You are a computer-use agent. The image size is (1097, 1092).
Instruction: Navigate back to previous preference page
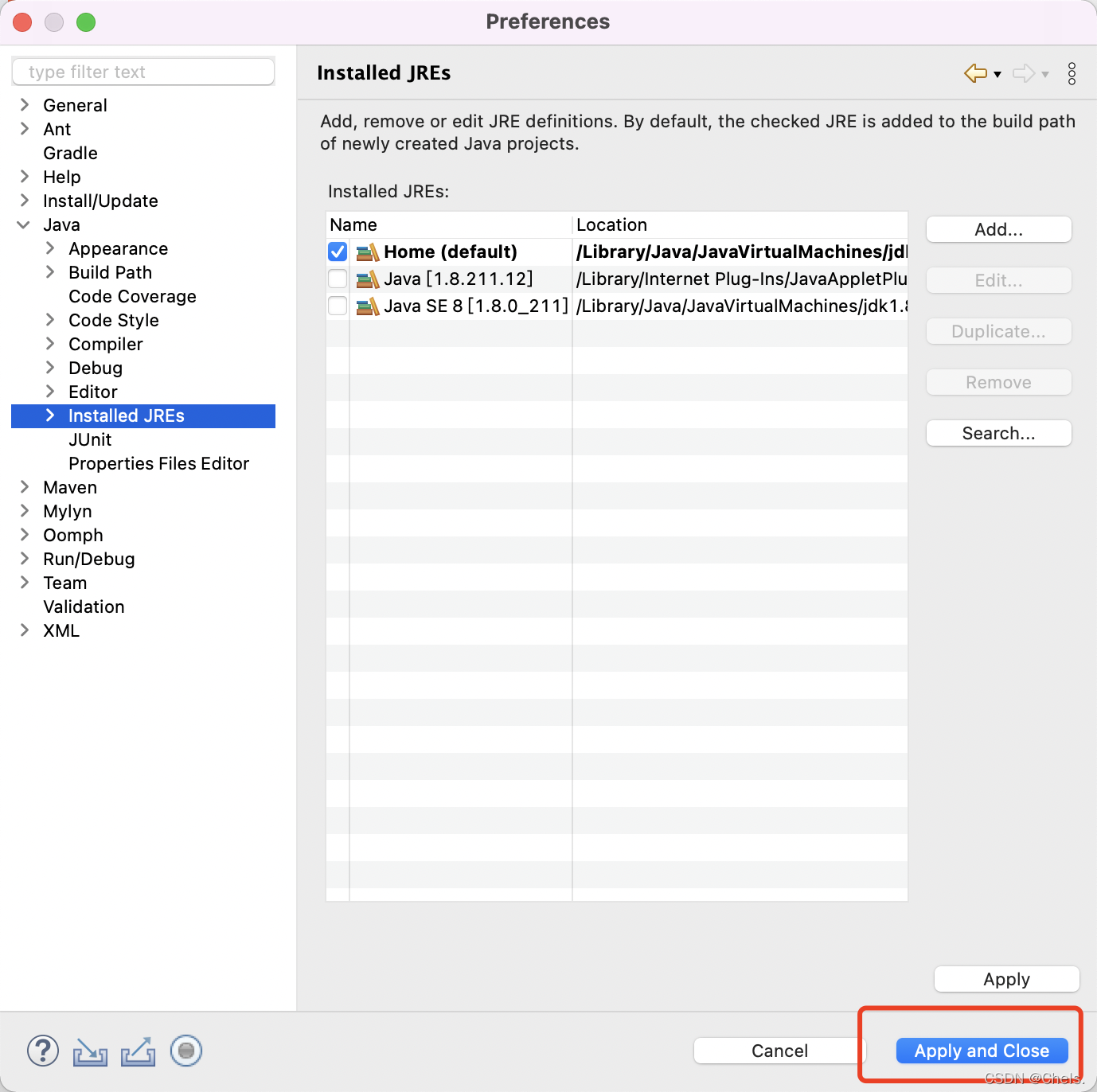(974, 73)
